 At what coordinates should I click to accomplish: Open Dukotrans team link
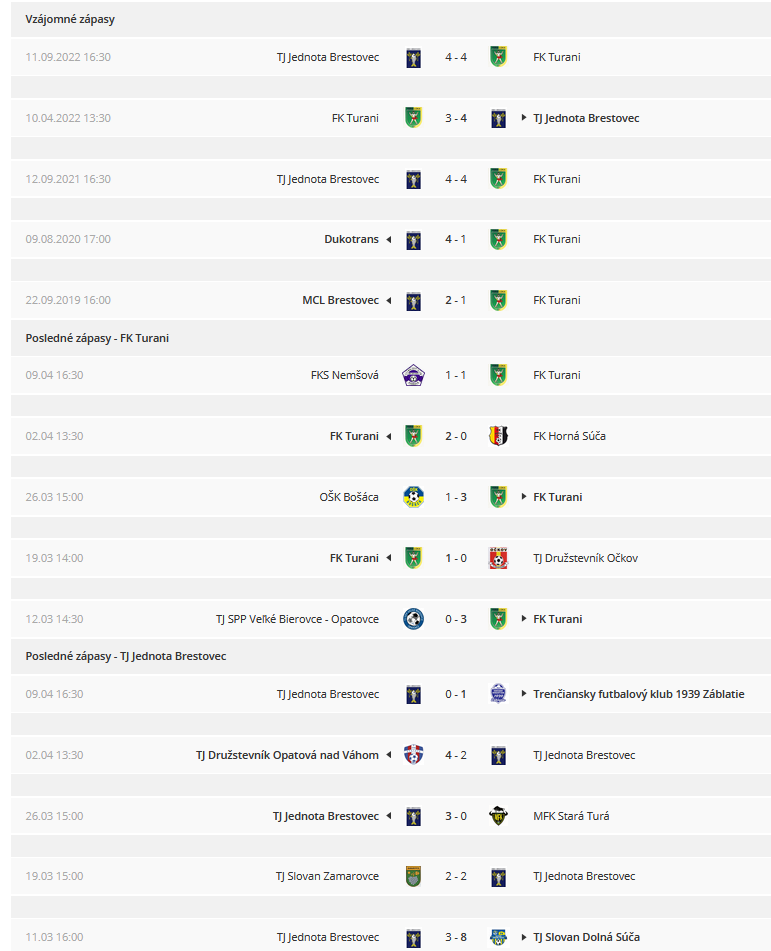(x=351, y=239)
